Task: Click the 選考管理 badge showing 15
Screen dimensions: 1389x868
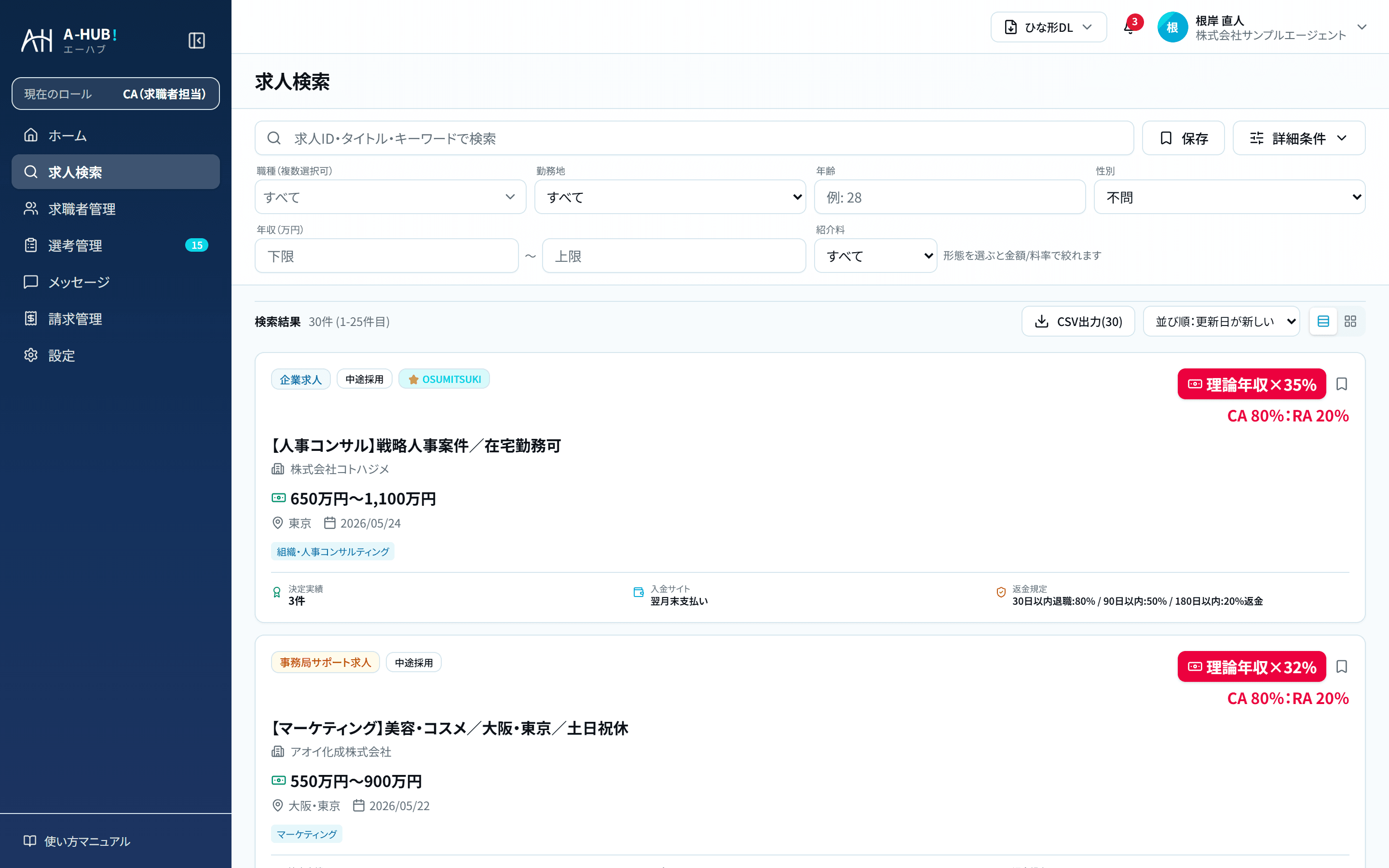Action: tap(196, 245)
